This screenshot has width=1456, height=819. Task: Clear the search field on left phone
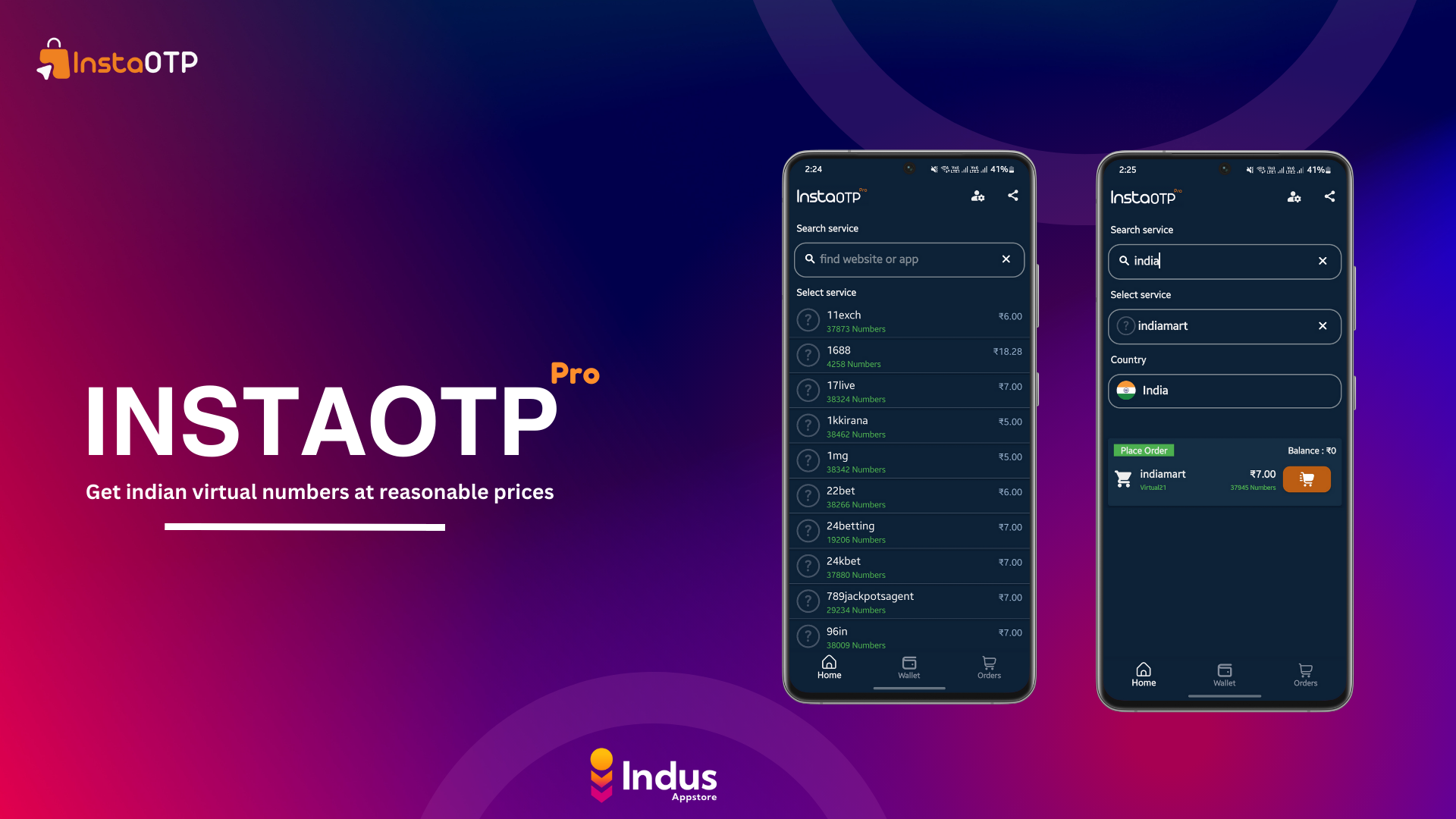click(1006, 259)
